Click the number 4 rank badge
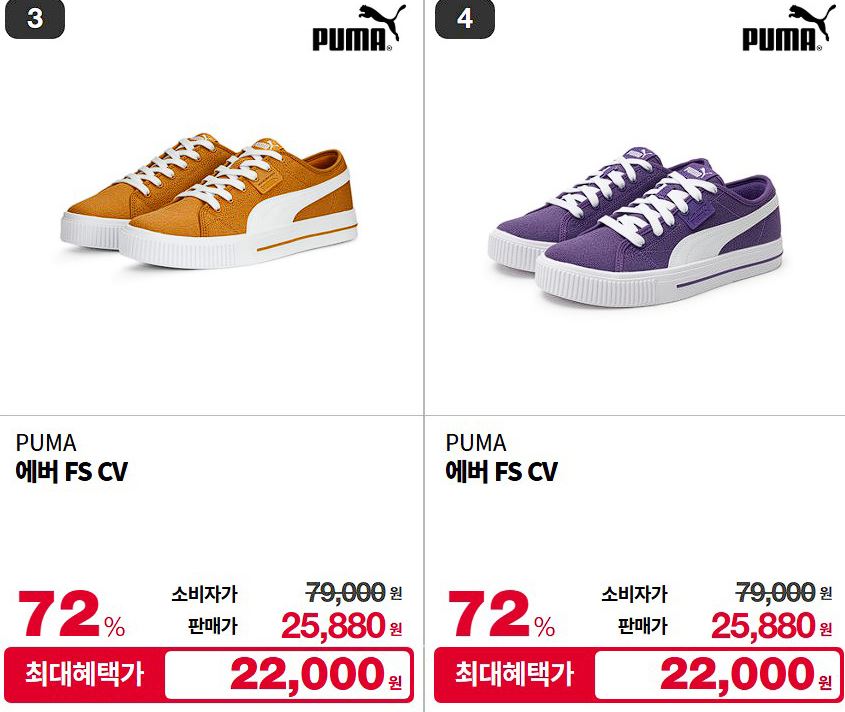Screen dimensions: 845x712 (465, 19)
